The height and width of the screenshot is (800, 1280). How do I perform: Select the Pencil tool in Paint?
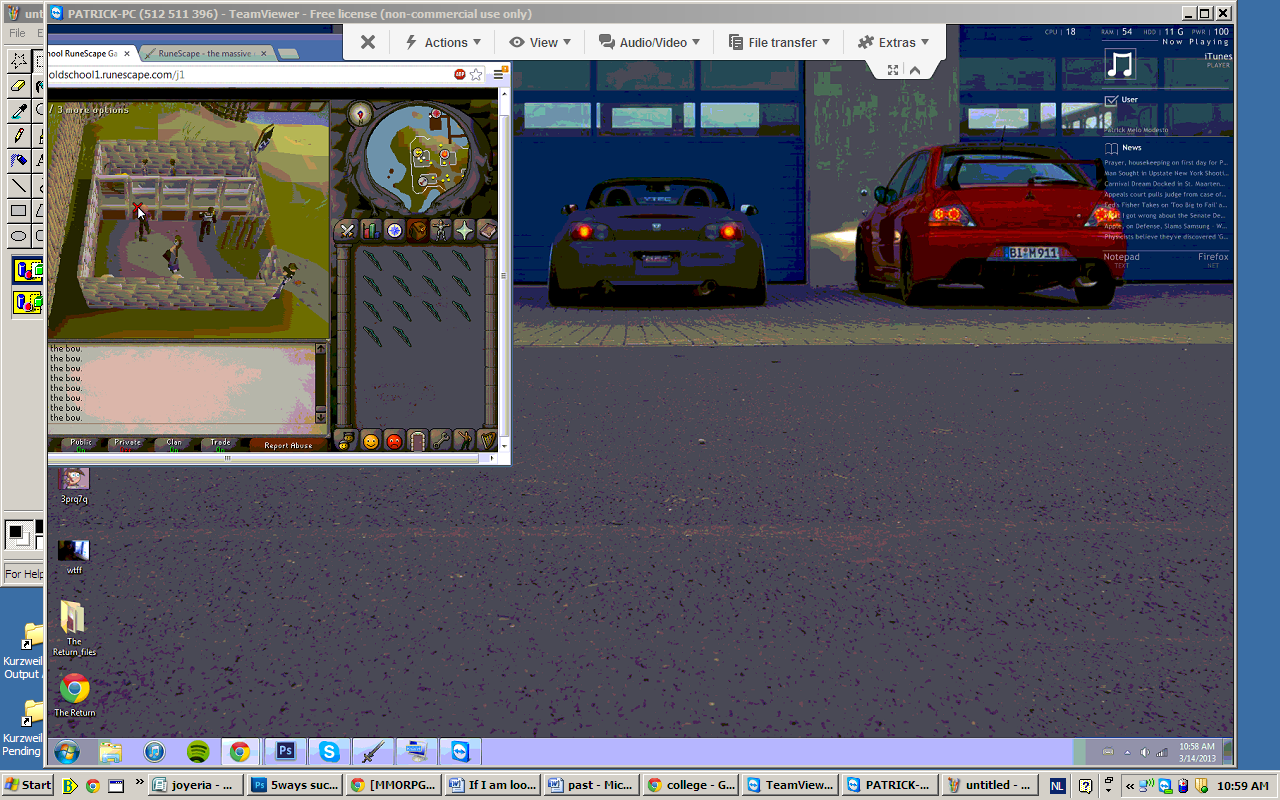[x=18, y=135]
